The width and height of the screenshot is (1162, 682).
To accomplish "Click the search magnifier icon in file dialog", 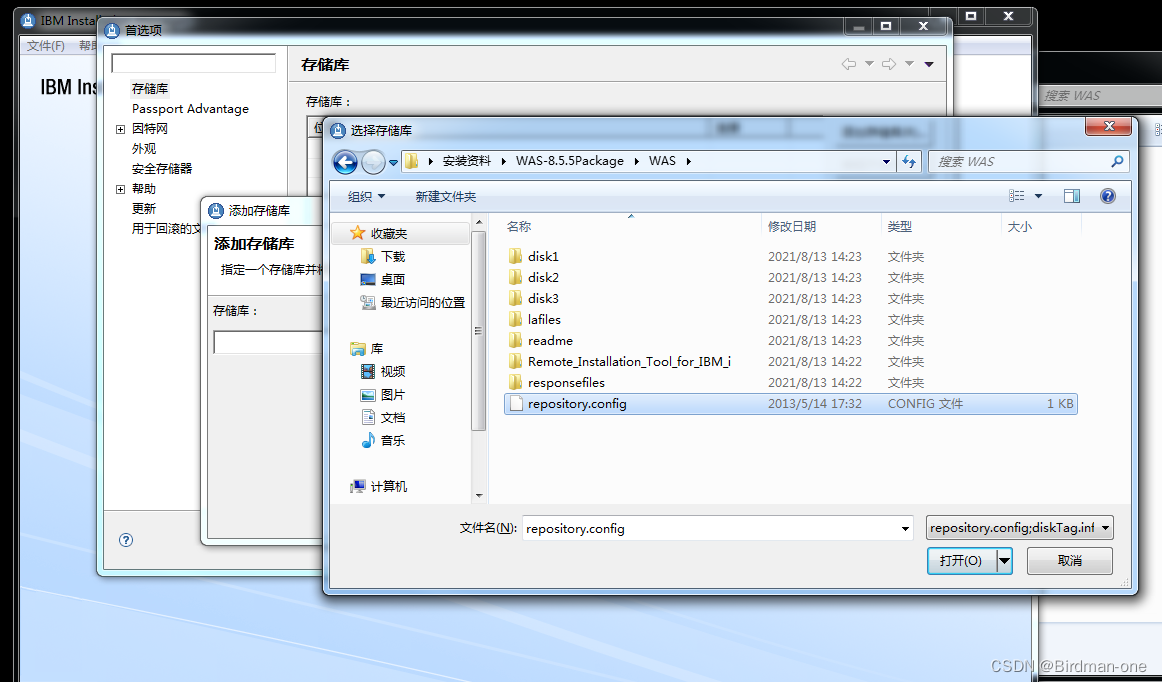I will click(x=1118, y=161).
